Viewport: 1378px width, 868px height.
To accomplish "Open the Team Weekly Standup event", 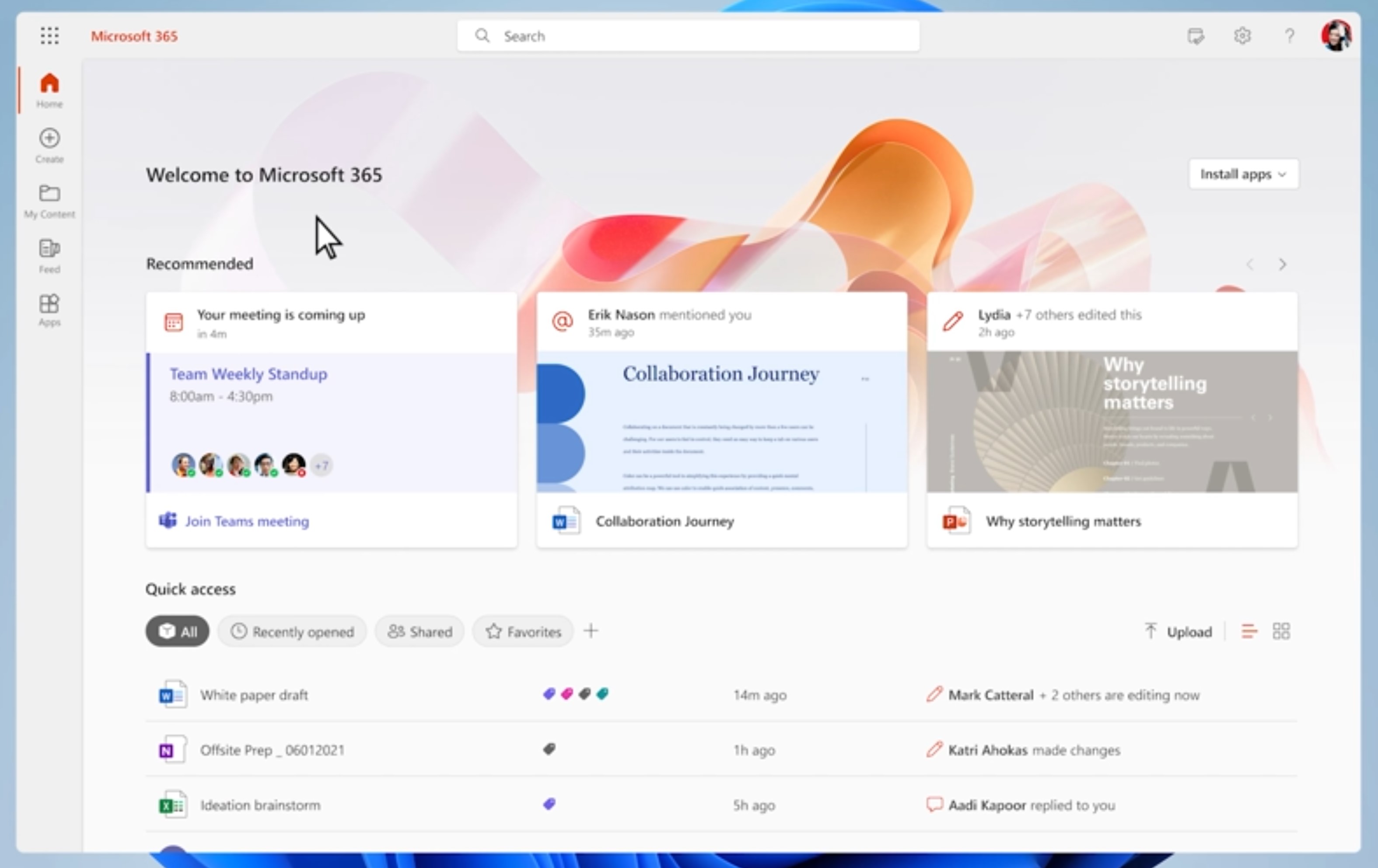I will 248,373.
